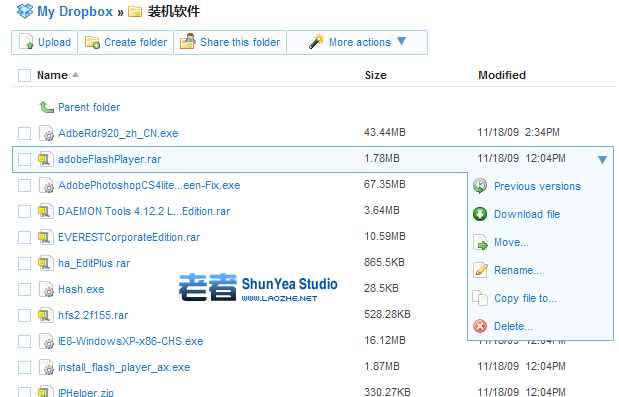Screen dimensions: 619x397
Task: Tick the EVERESTCorporateEdition.rar checkbox
Action: [24, 238]
